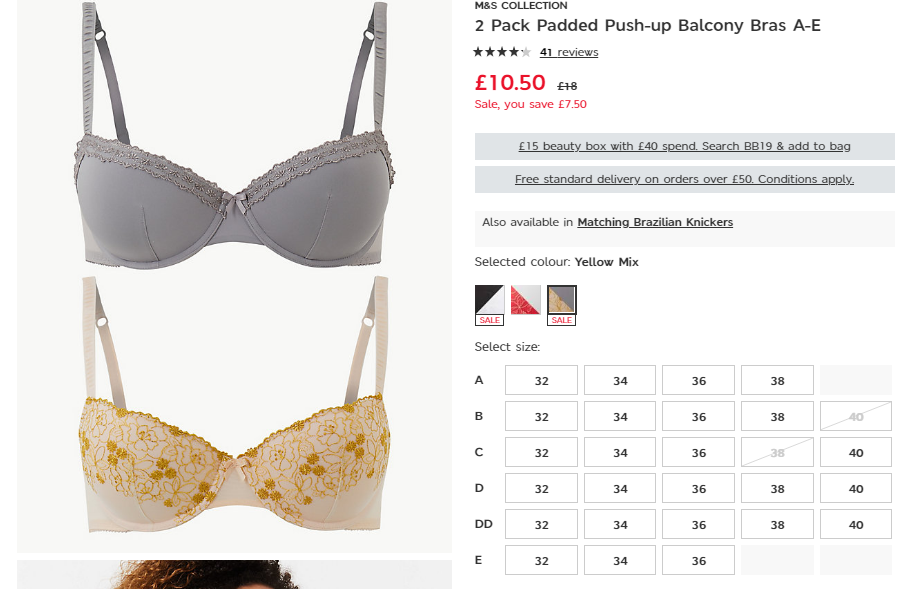Open the 41 reviews link
Screen dimensions: 922x589
[x=569, y=52]
